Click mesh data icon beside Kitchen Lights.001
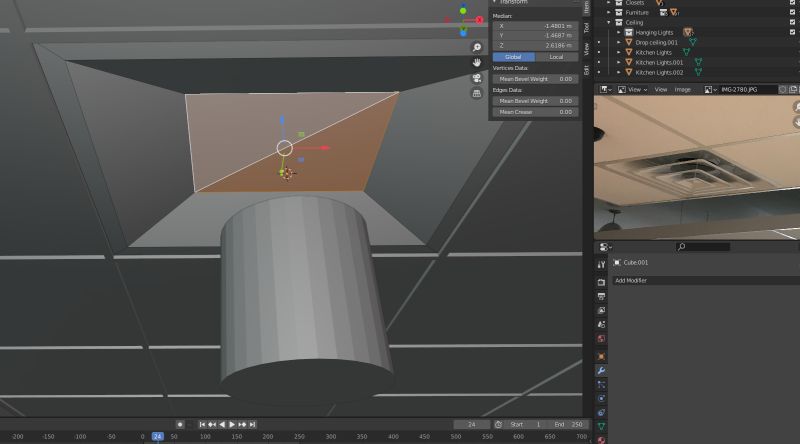 (x=698, y=62)
